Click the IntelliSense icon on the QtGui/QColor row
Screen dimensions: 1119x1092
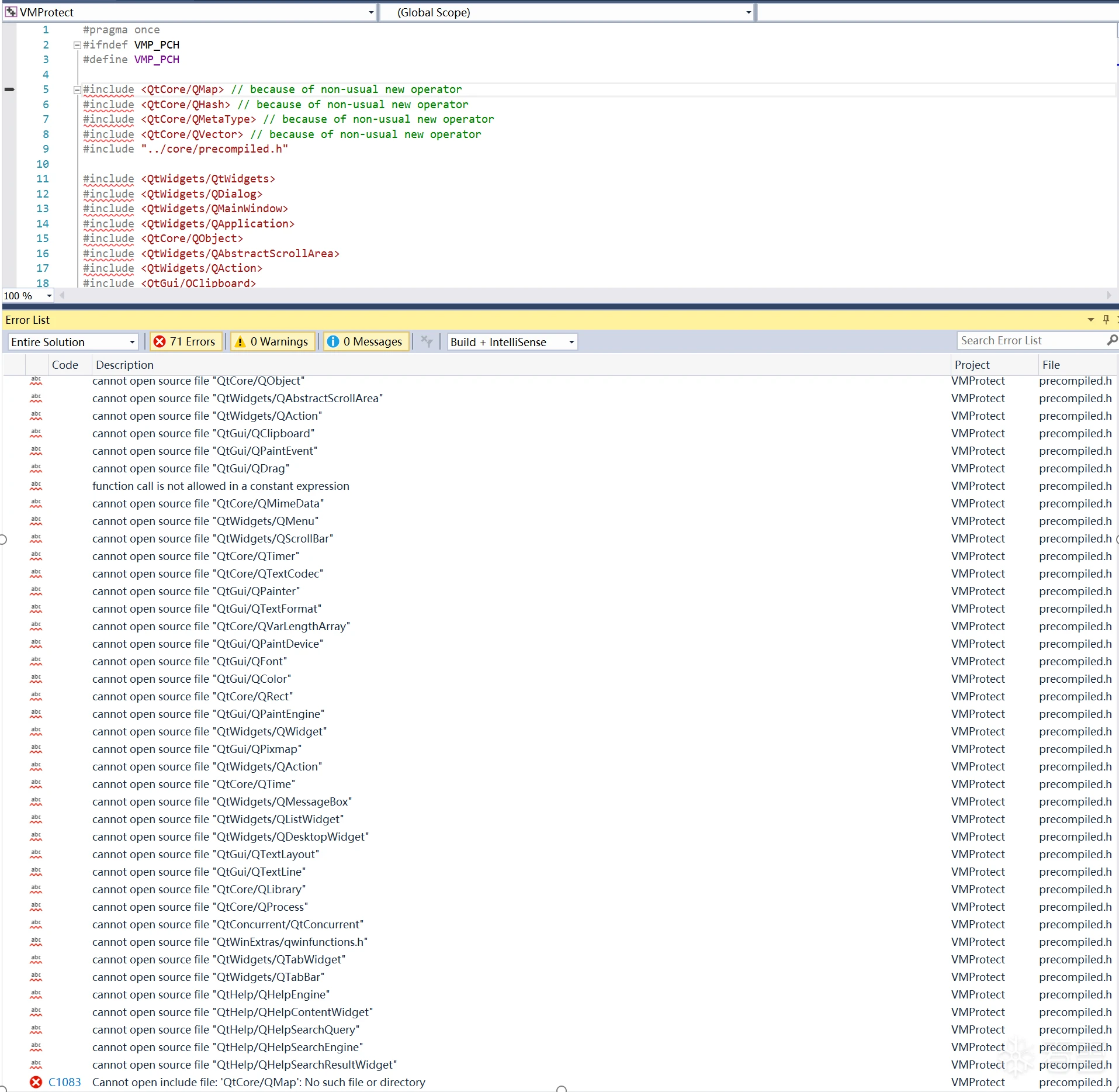(36, 679)
